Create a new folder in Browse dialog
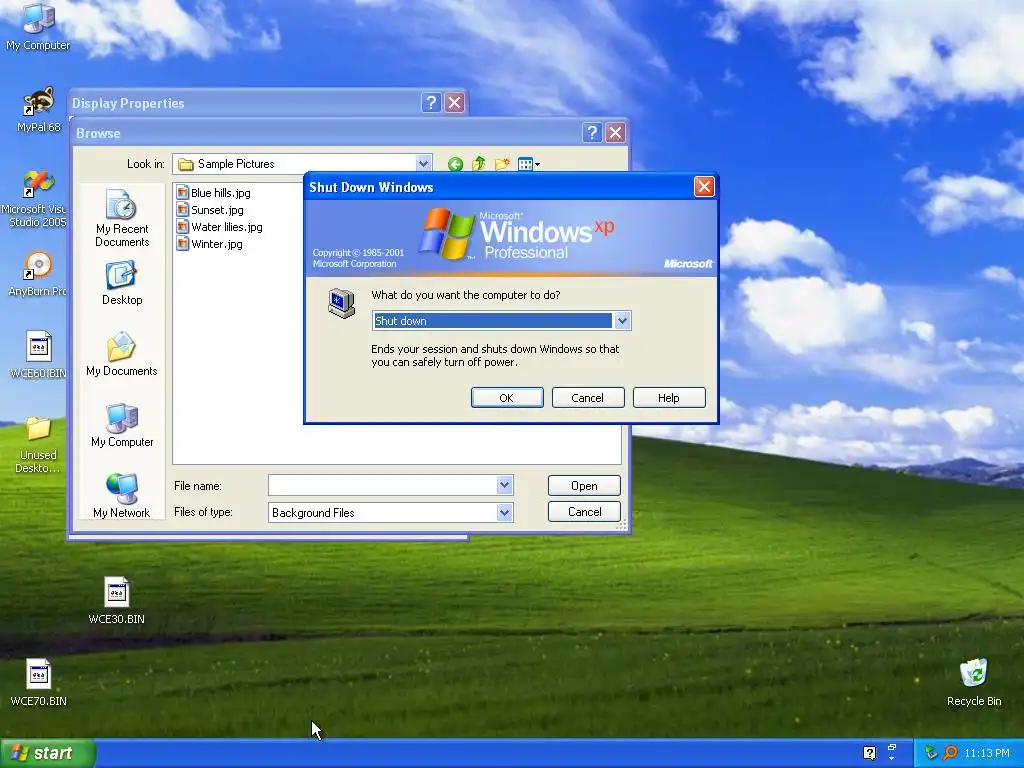The image size is (1024, 768). pos(502,164)
